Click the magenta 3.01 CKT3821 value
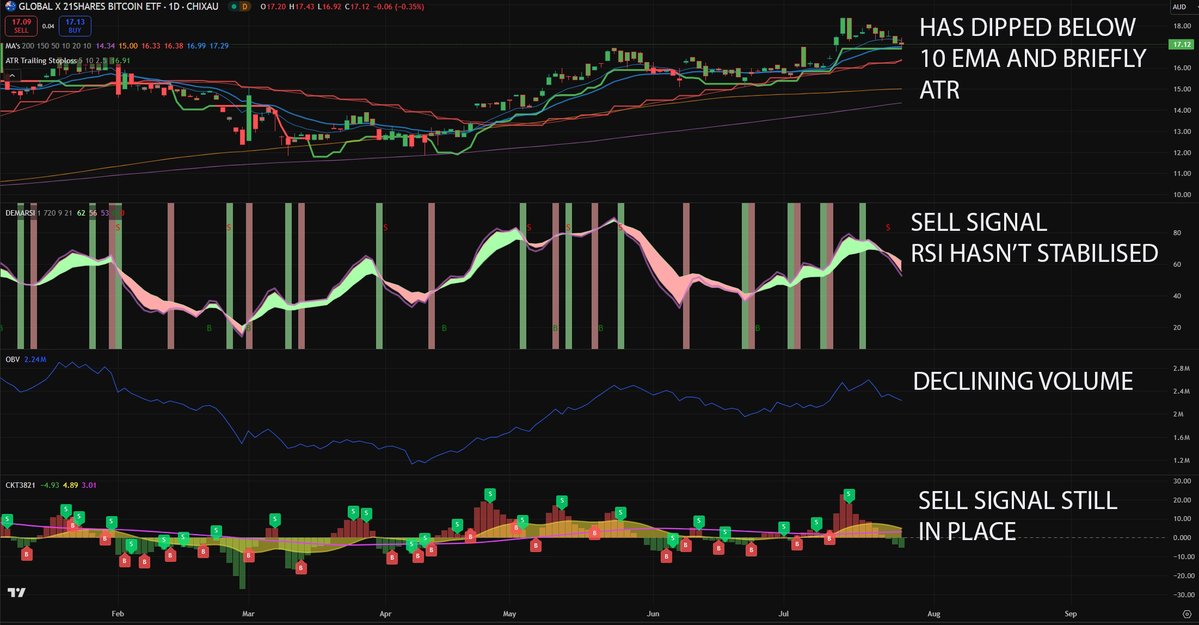1199x625 pixels. point(89,485)
